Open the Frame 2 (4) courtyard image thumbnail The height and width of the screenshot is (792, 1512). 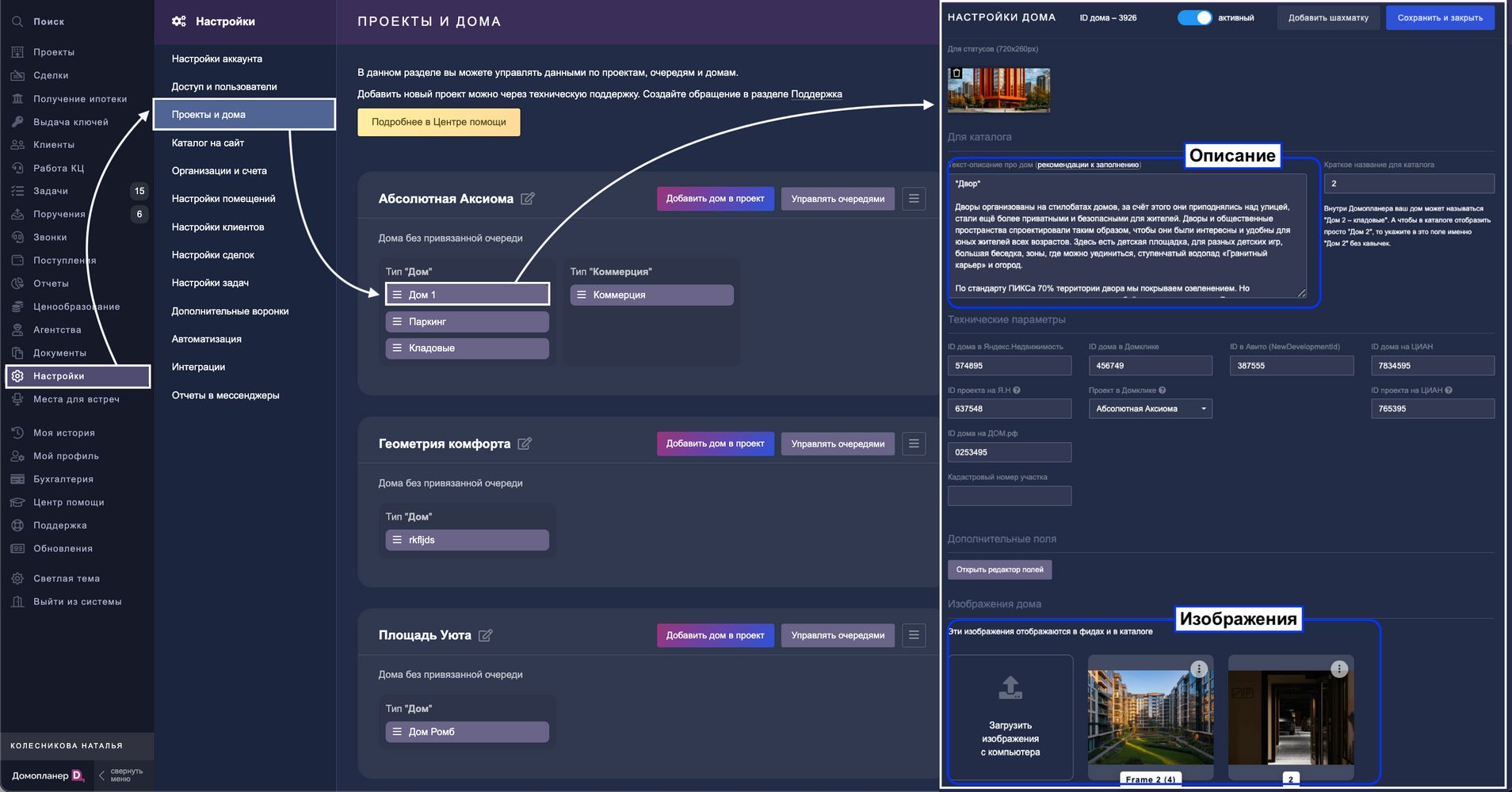tap(1151, 717)
